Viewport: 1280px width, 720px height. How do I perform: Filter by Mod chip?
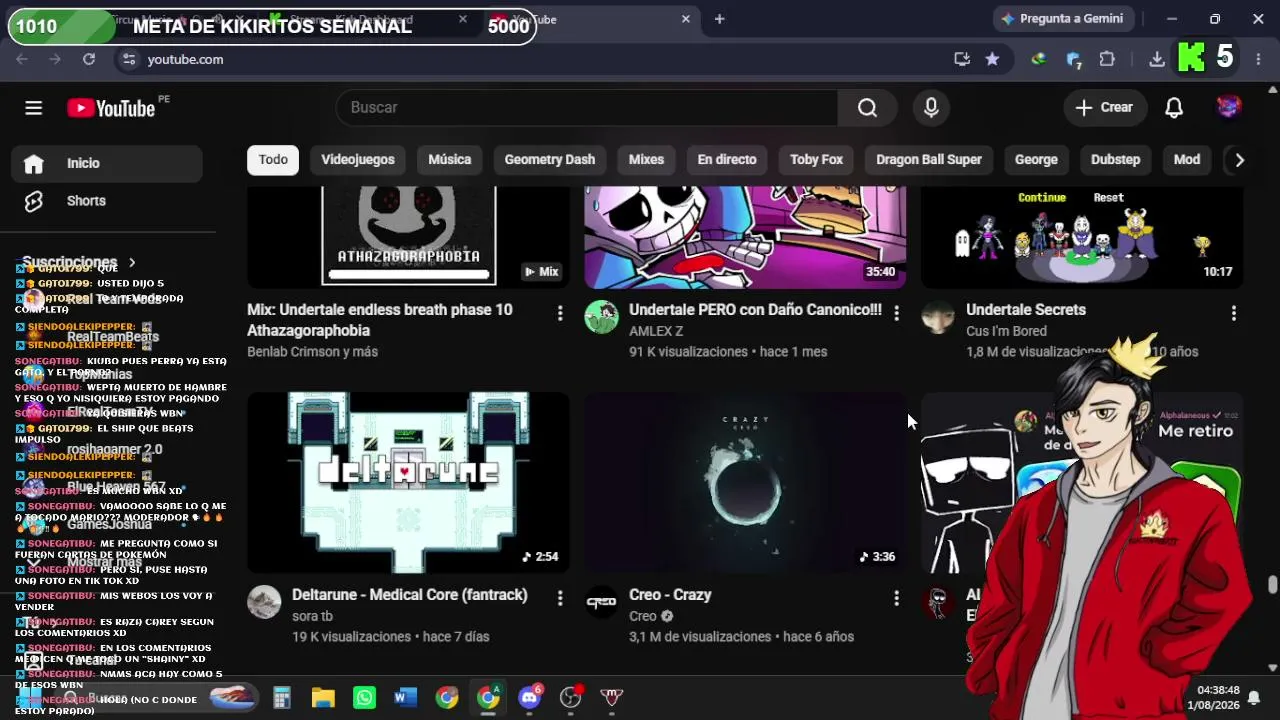click(1187, 160)
